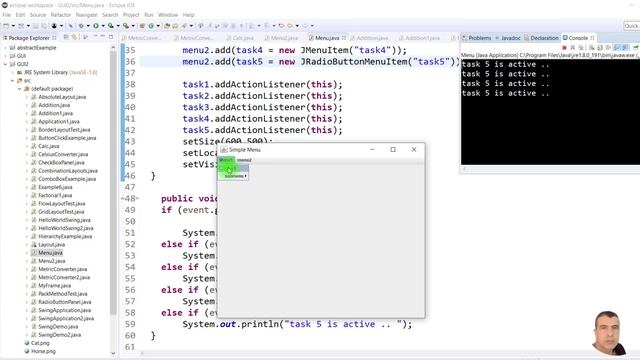640x360 pixels.
Task: Toggle Scroll Lock in Console toolbar
Action: pos(600,48)
